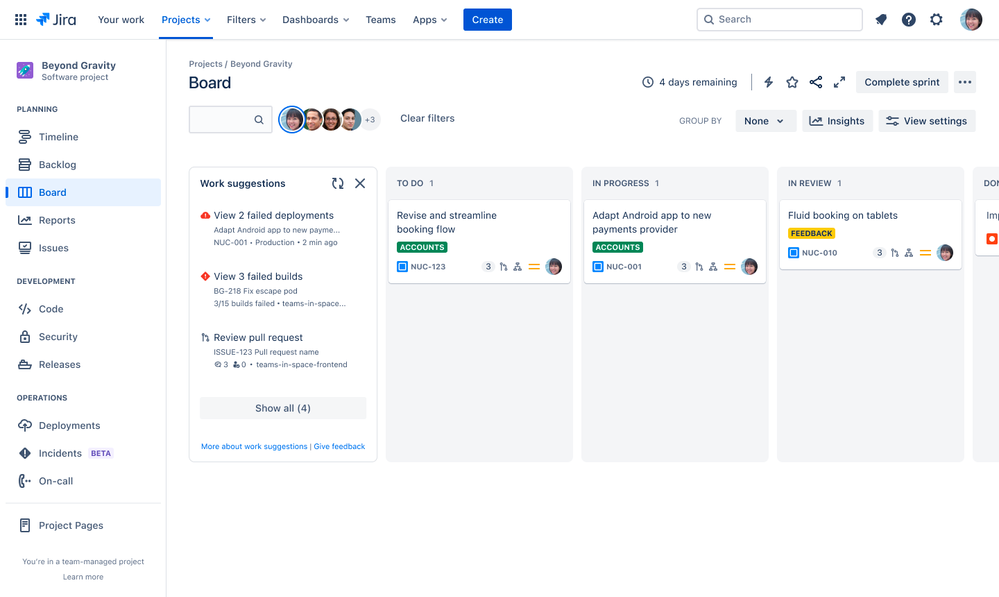Open the notifications bell icon
The height and width of the screenshot is (597, 999).
click(881, 19)
